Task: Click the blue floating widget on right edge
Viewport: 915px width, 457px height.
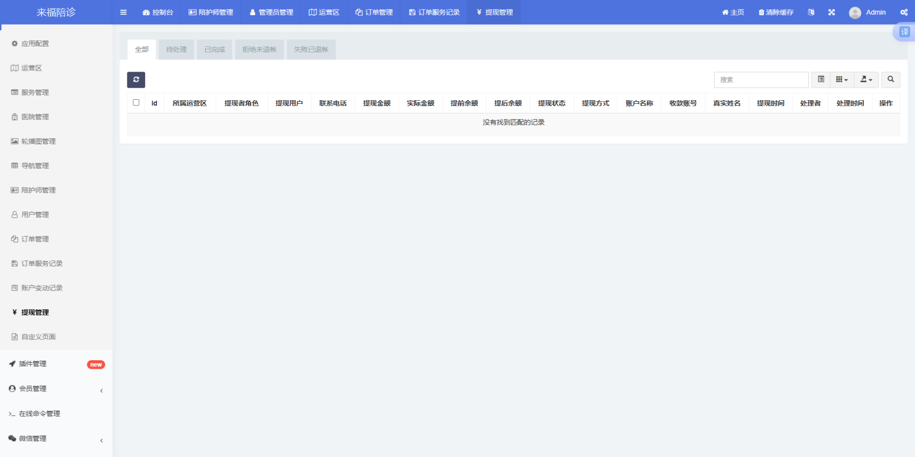Action: [x=904, y=32]
